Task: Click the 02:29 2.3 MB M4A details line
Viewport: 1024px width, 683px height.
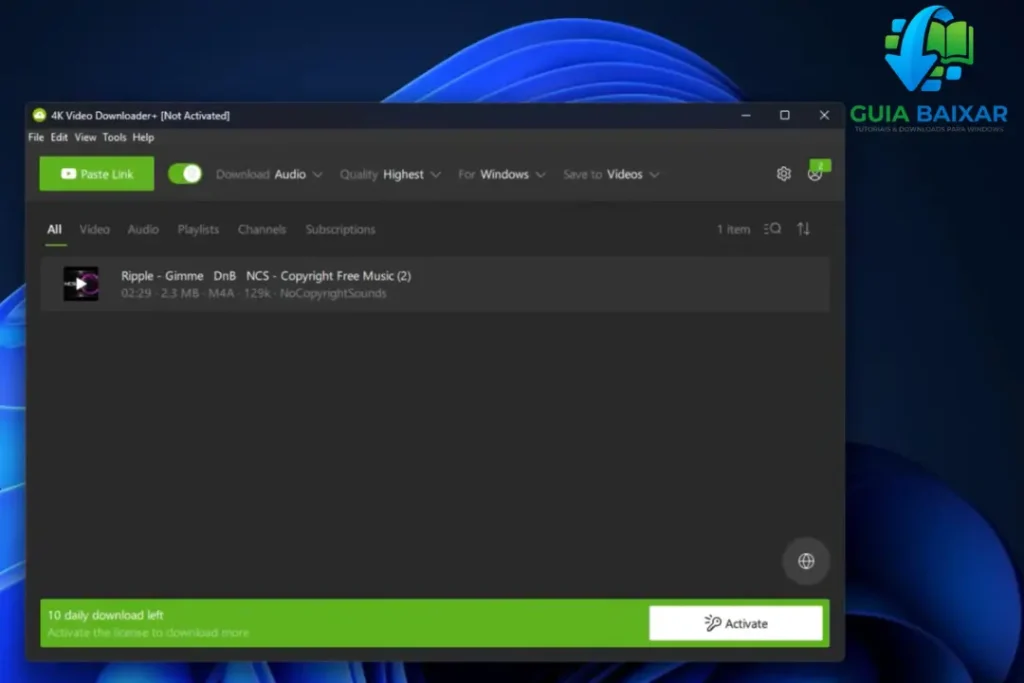Action: [253, 293]
